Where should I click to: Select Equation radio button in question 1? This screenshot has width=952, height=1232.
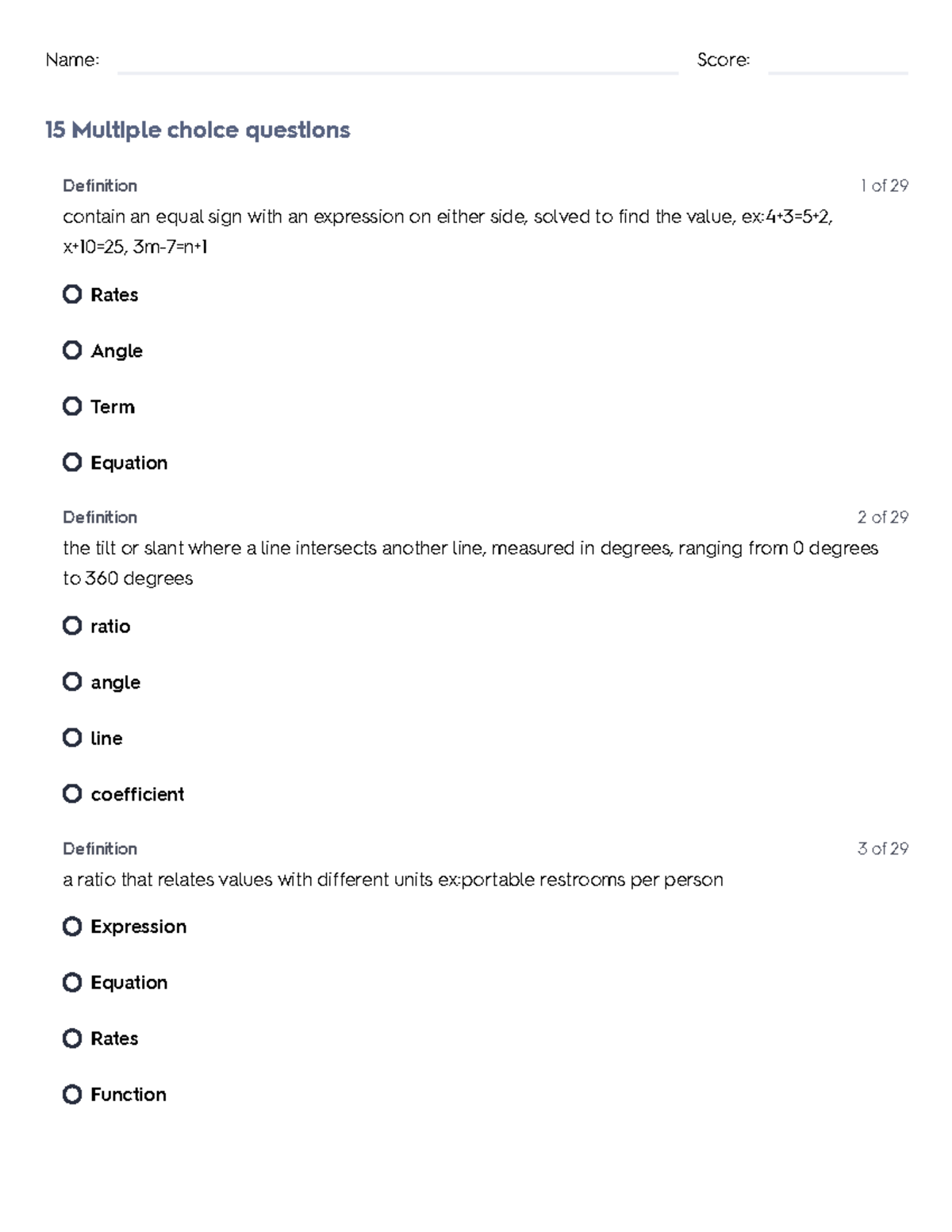(x=72, y=462)
